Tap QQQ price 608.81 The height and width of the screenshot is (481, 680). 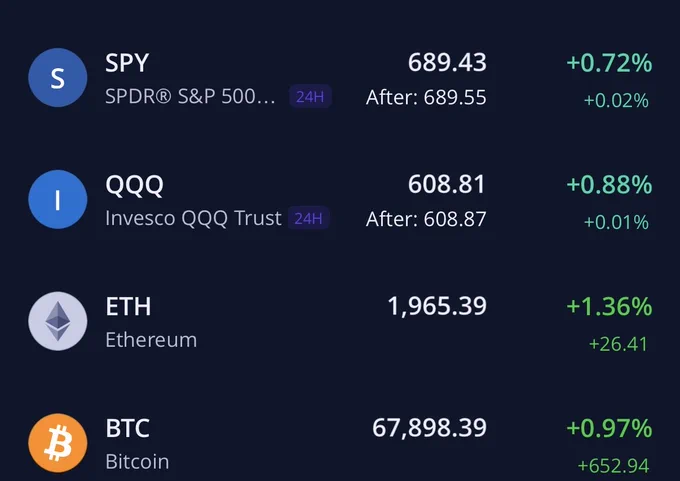[447, 184]
